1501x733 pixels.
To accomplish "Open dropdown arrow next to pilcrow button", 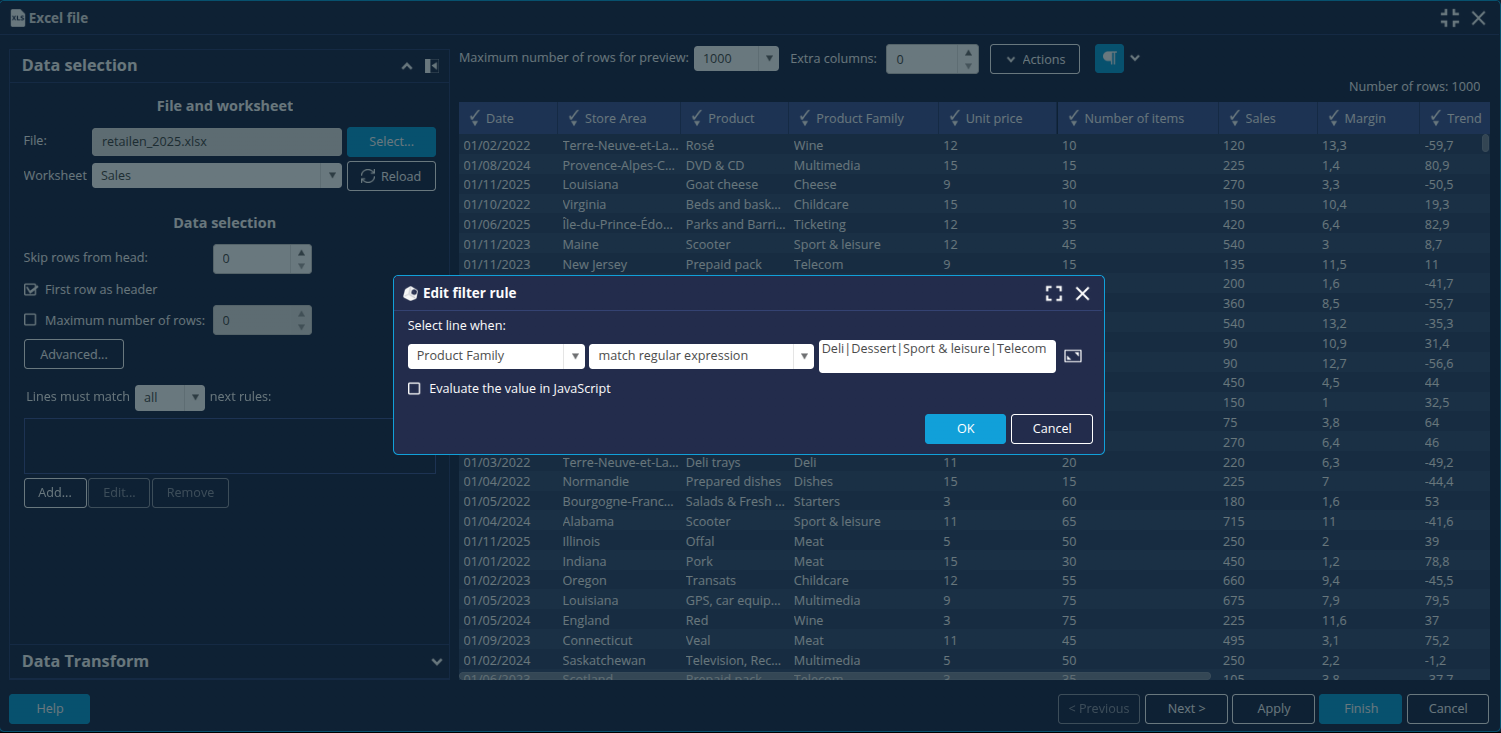I will pos(1134,58).
